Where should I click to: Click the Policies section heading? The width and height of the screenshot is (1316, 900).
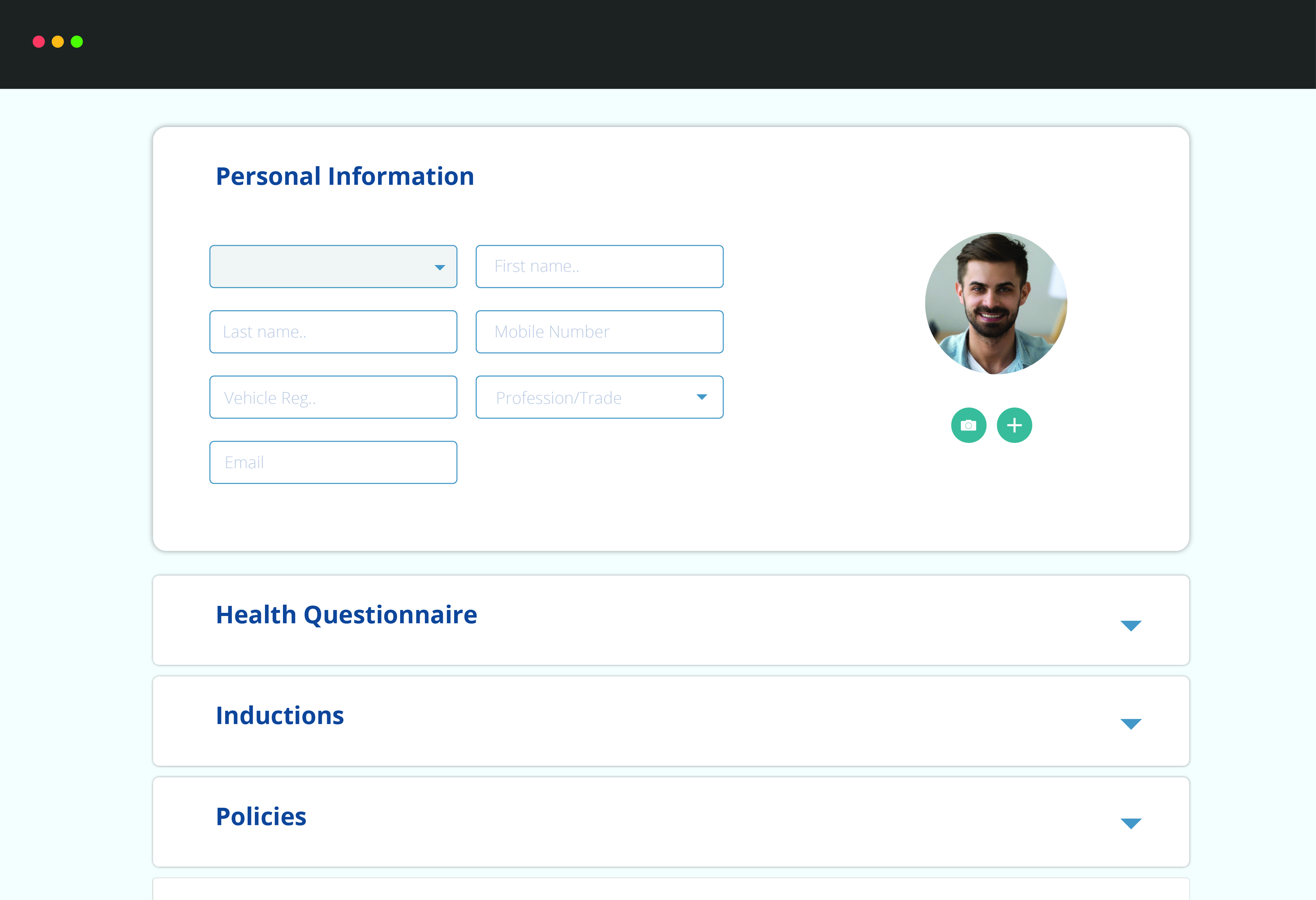261,817
